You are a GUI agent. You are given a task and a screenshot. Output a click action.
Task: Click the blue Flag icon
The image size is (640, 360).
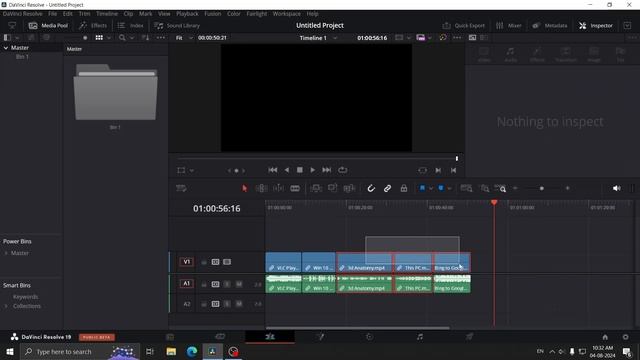pos(422,188)
